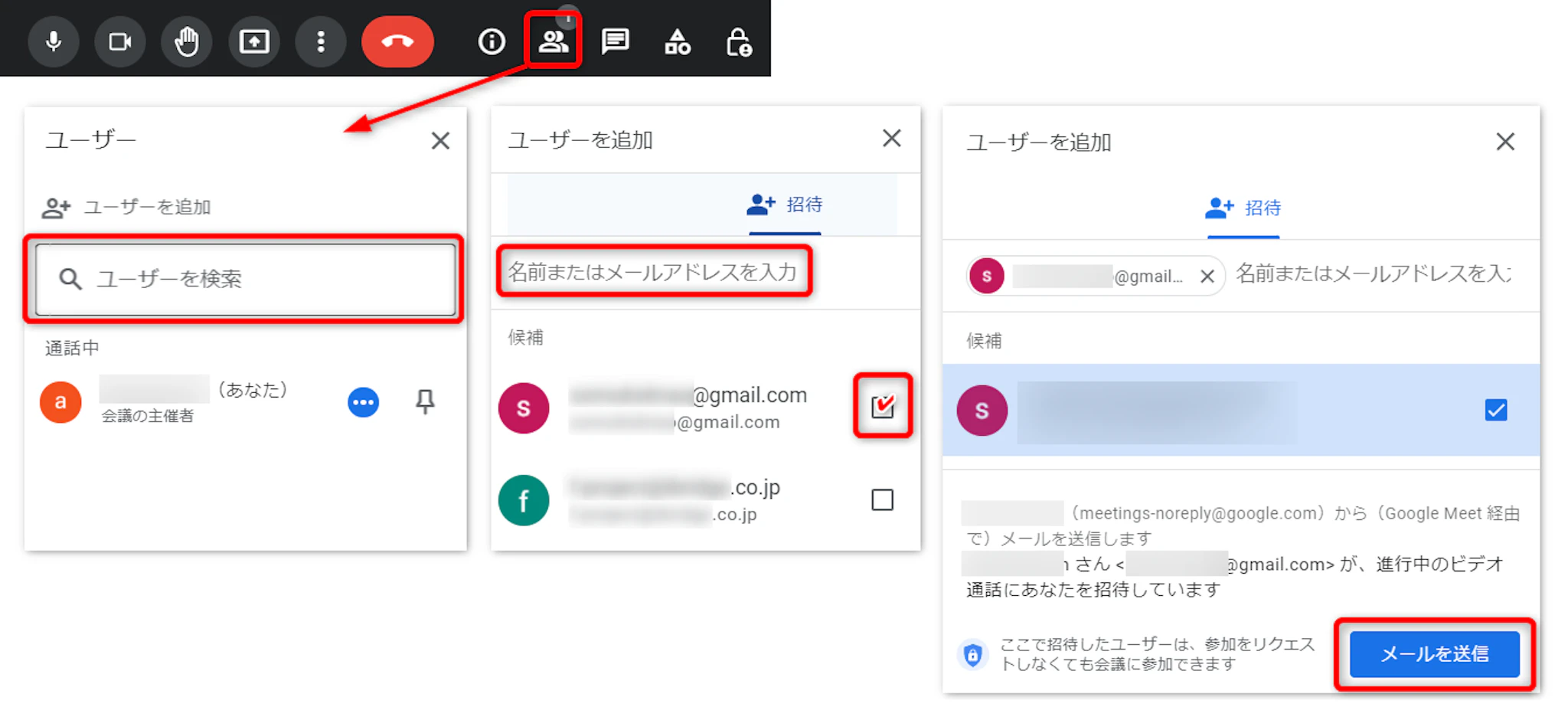Open the three-dot more options menu
1568x707 pixels.
[321, 41]
